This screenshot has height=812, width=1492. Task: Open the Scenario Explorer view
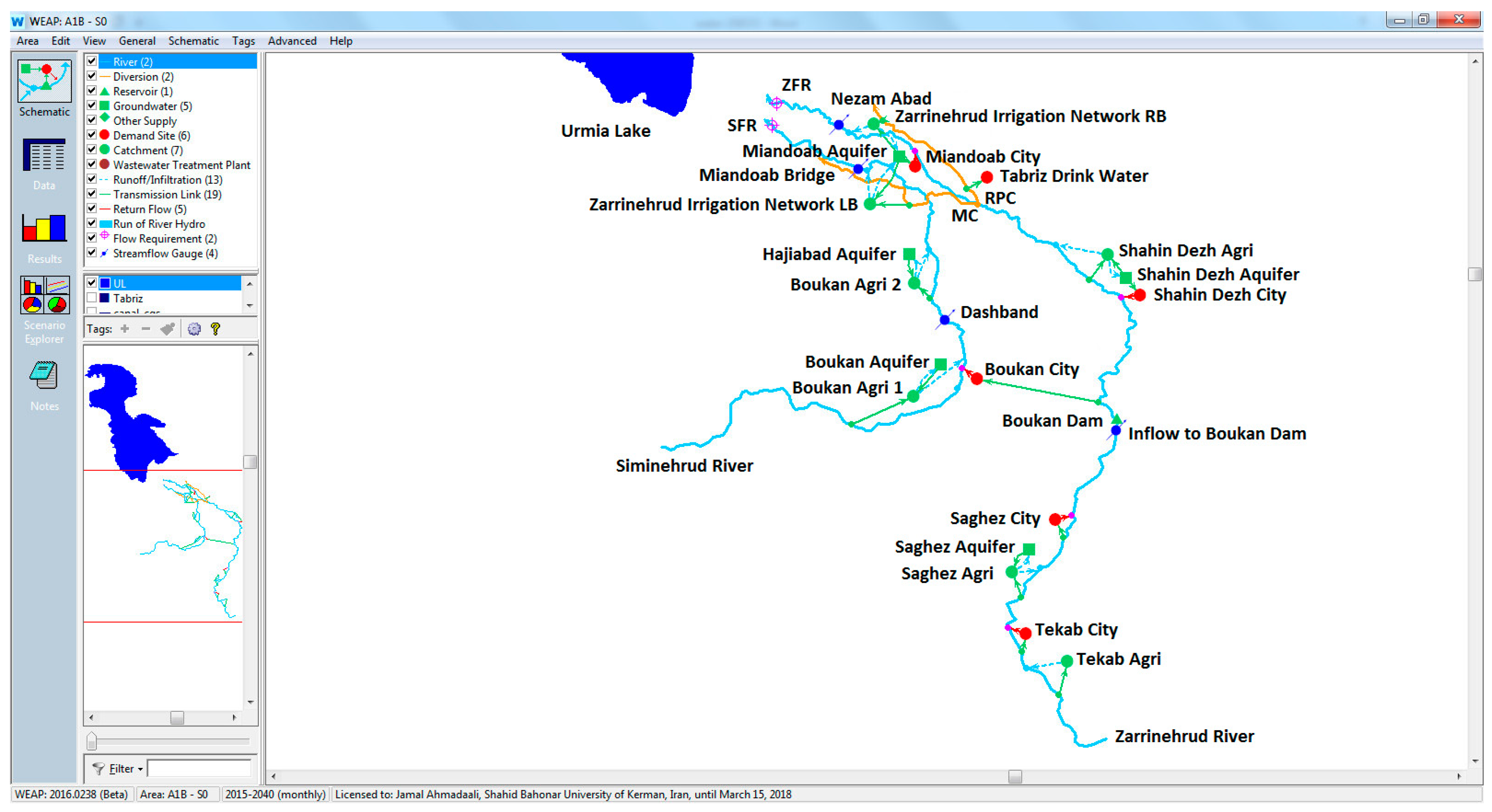(x=44, y=296)
